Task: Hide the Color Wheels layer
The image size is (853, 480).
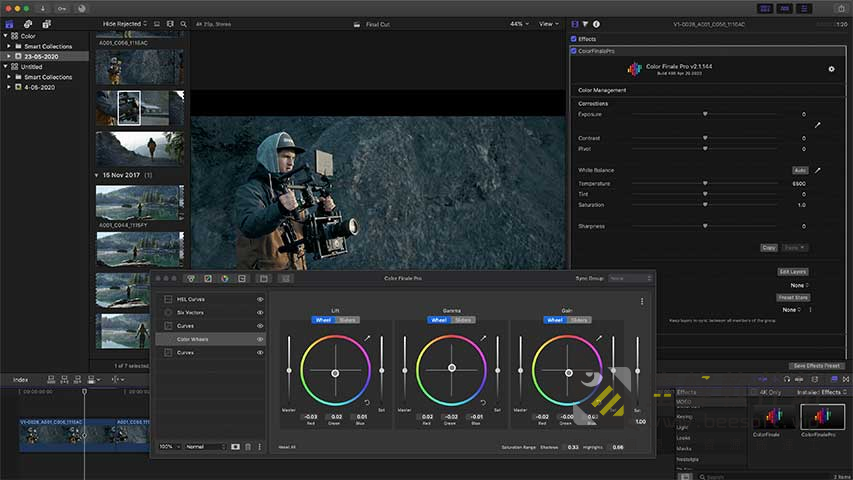Action: tap(260, 340)
